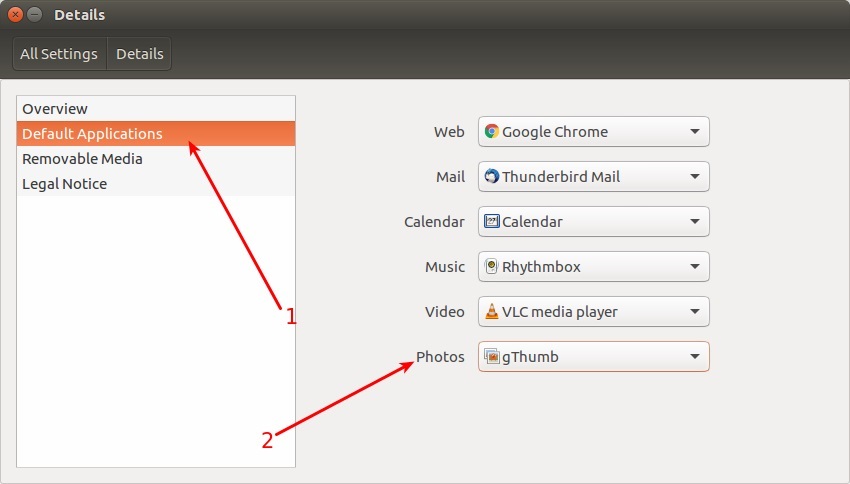This screenshot has width=850, height=484.
Task: Click the Details button in the toolbar
Action: 139,54
